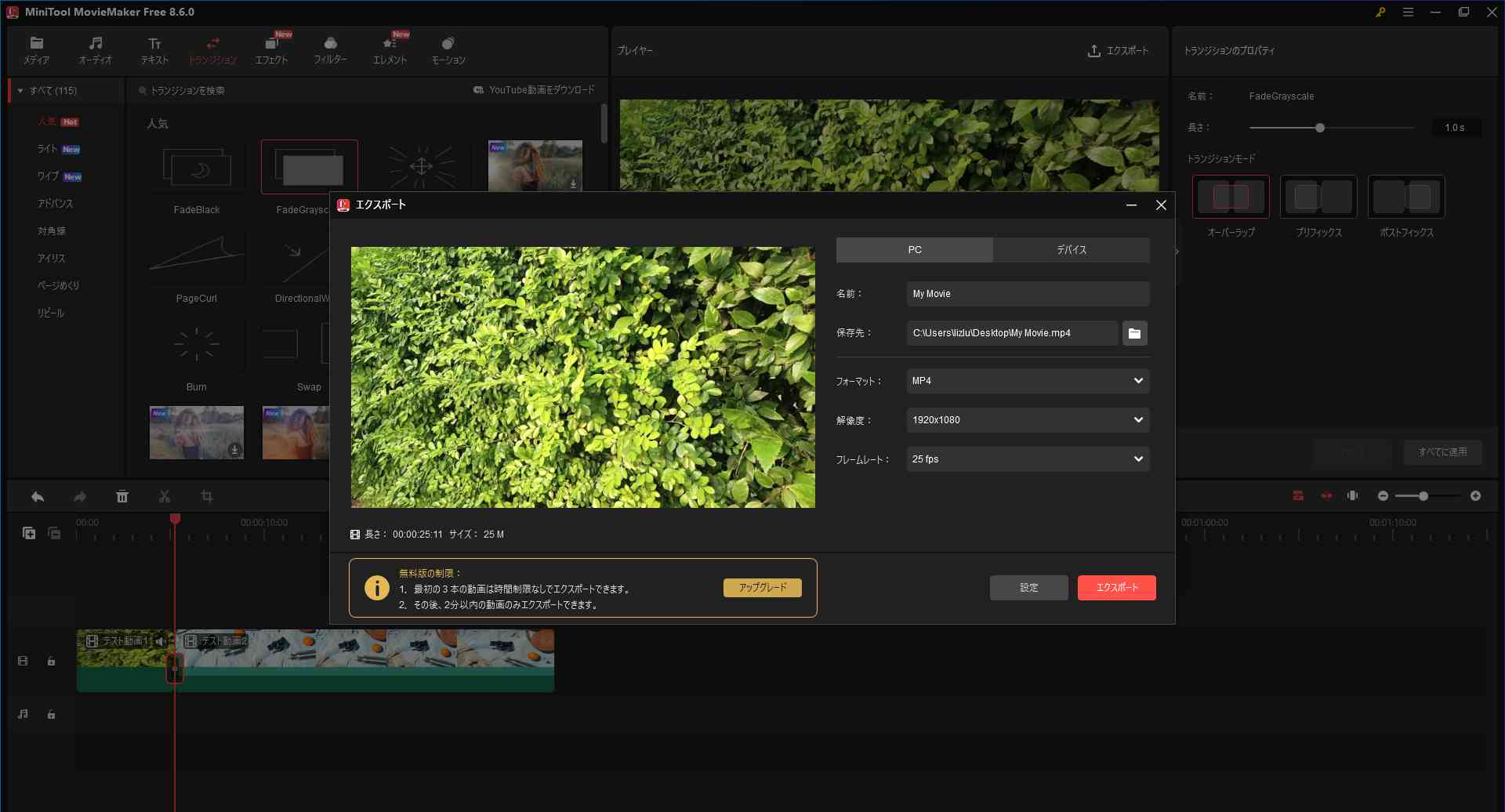Viewport: 1505px width, 812px height.
Task: Click the undo icon above the timeline
Action: pyautogui.click(x=36, y=495)
